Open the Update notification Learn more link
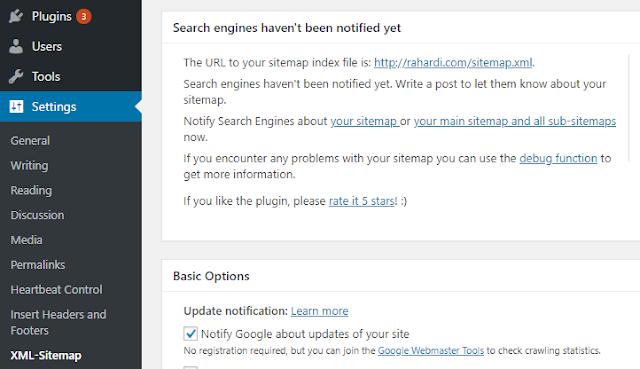Screen dimensions: 640x369 [320, 311]
